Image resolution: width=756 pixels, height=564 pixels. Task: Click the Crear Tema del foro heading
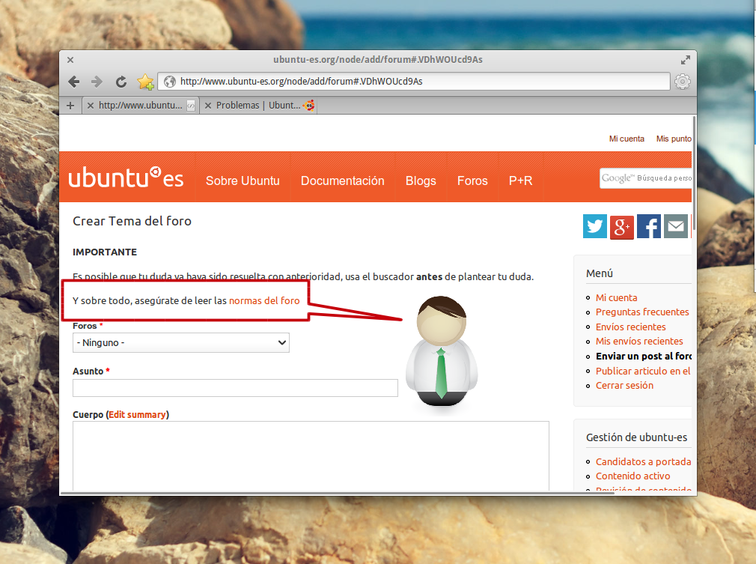[x=132, y=221]
